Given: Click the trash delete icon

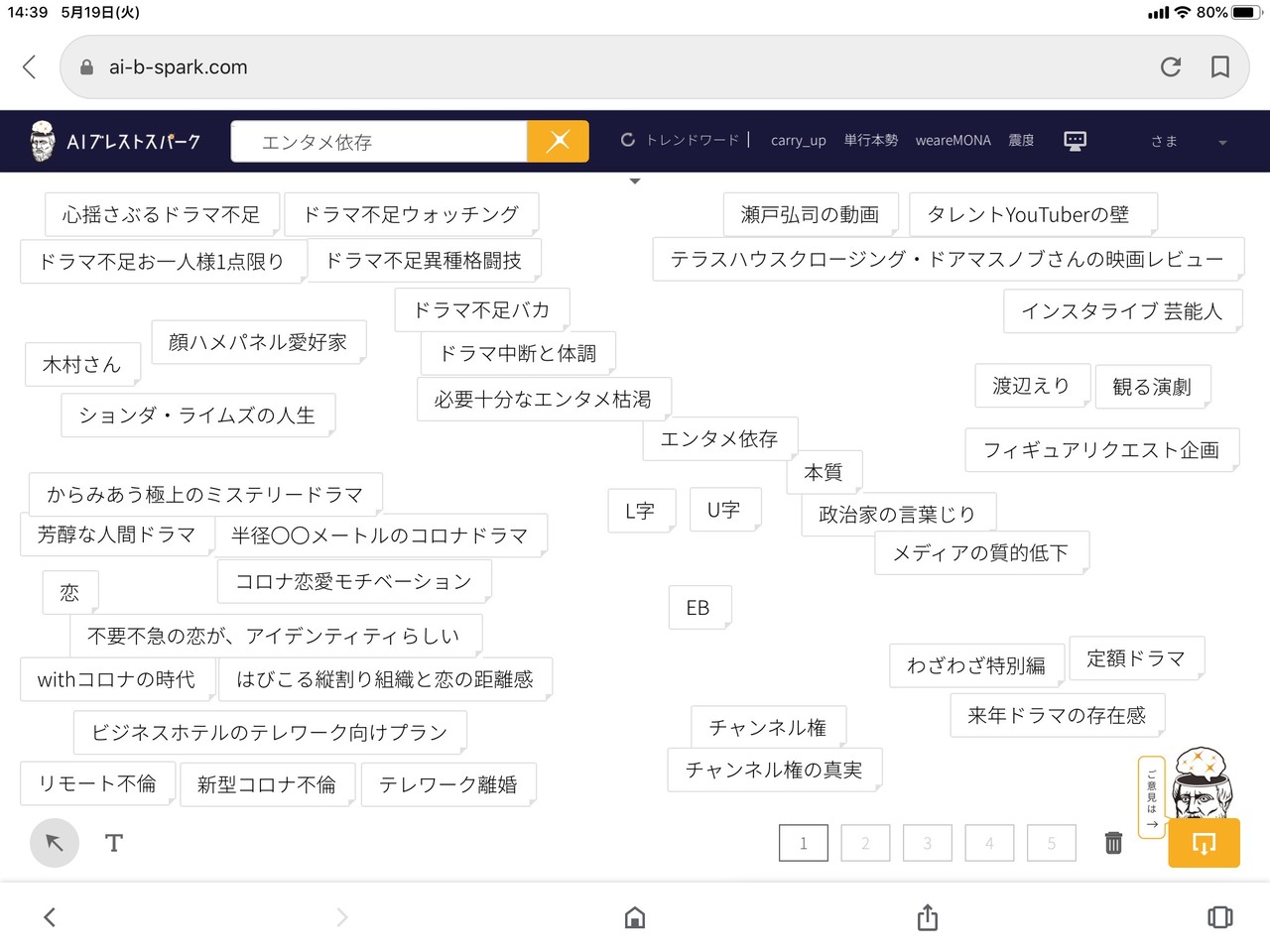Looking at the screenshot, I should click(x=1113, y=843).
